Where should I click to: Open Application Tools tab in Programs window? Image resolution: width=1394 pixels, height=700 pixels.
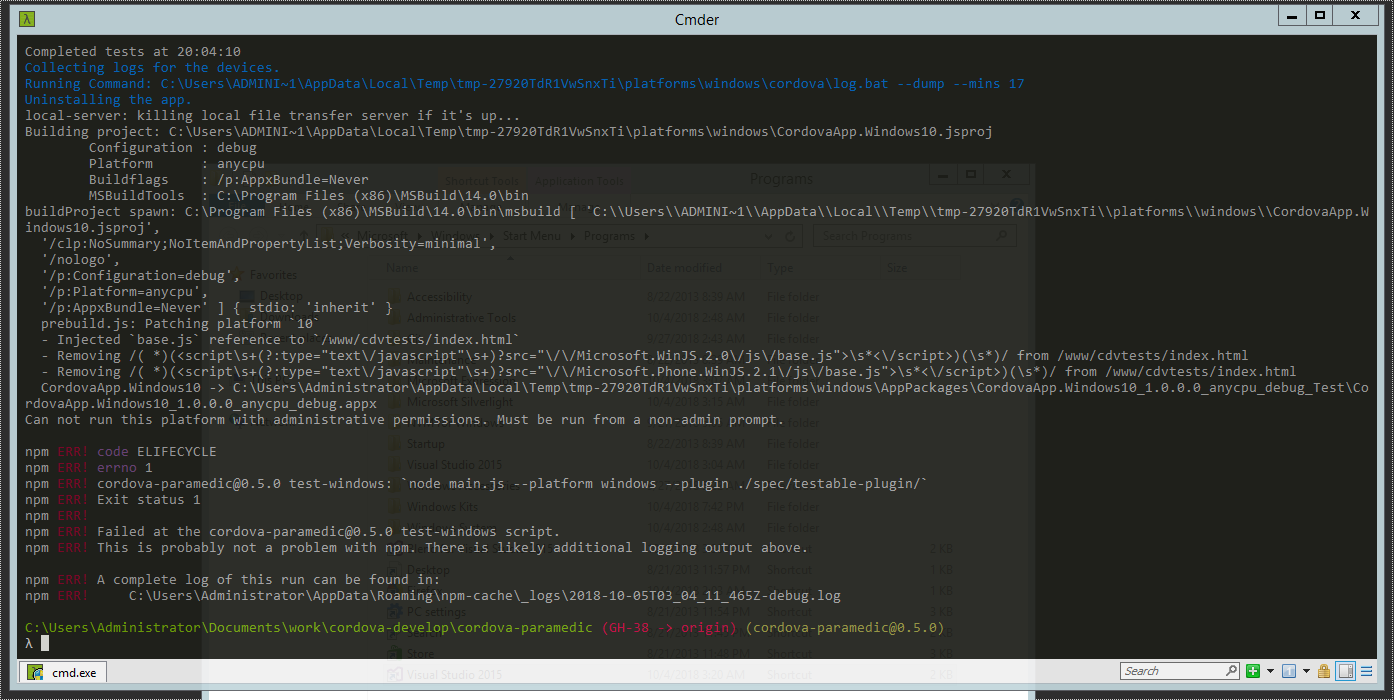579,180
